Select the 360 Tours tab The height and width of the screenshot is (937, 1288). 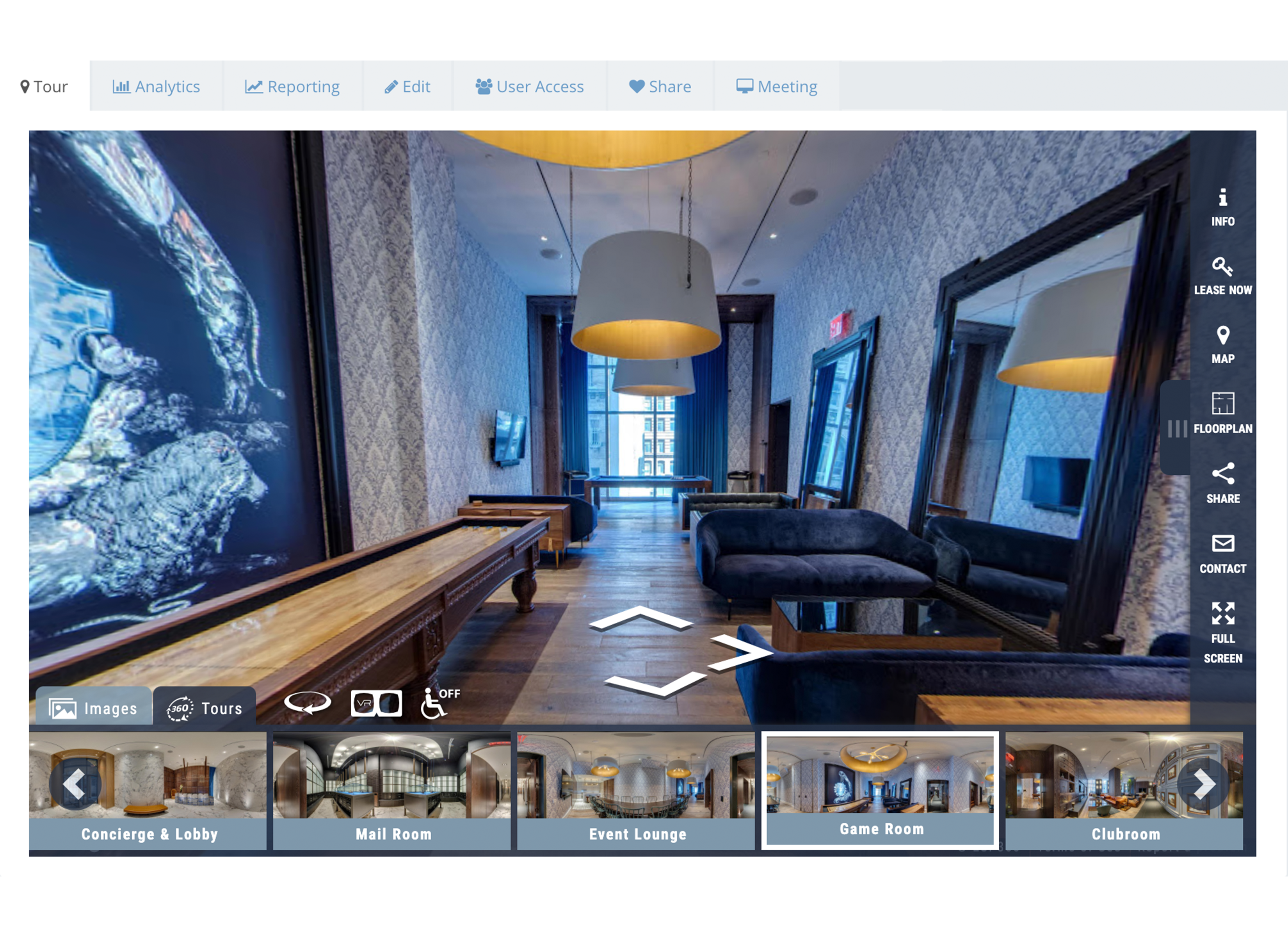pyautogui.click(x=205, y=708)
